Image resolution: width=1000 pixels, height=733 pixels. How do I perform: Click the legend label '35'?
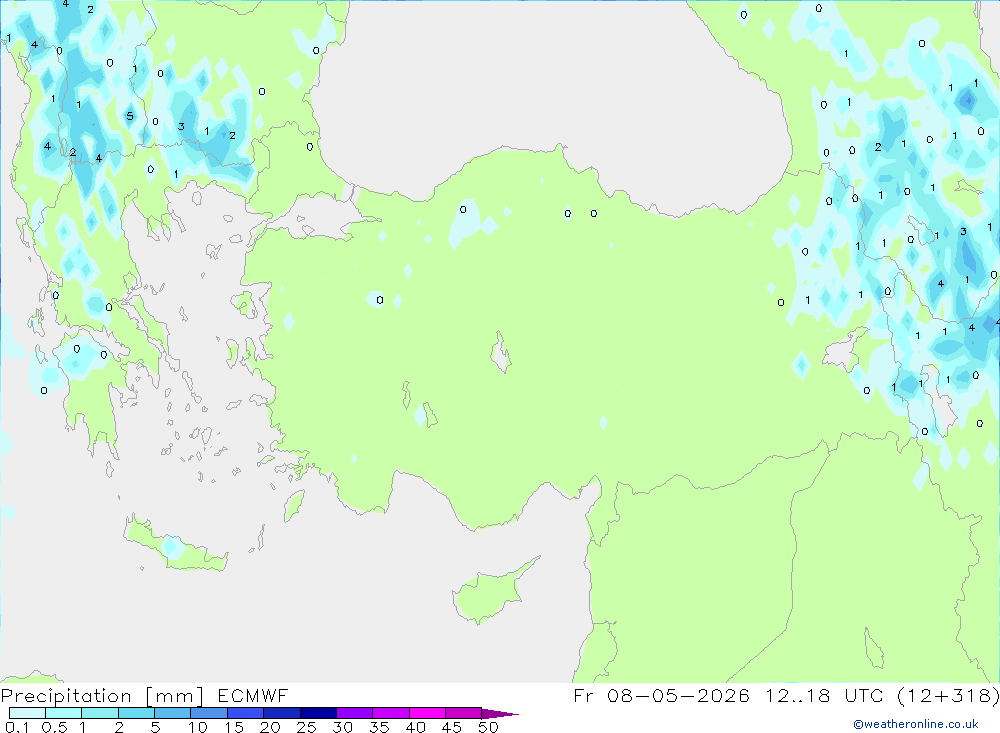tap(379, 727)
